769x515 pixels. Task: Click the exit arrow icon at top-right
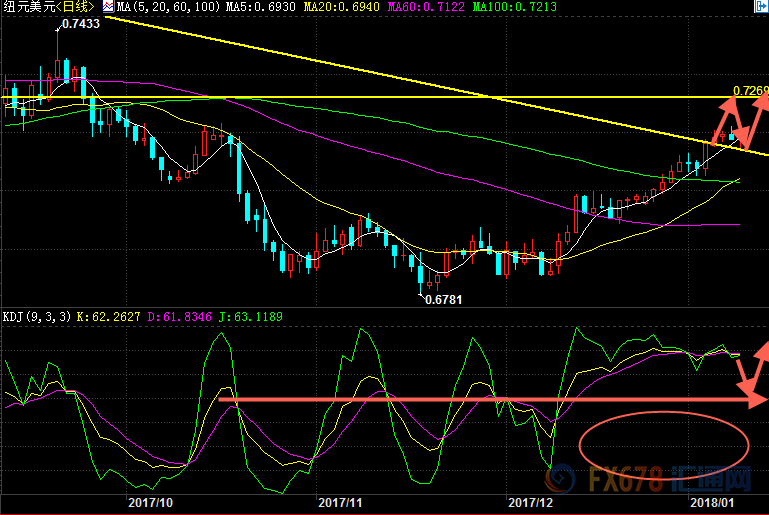761,7
